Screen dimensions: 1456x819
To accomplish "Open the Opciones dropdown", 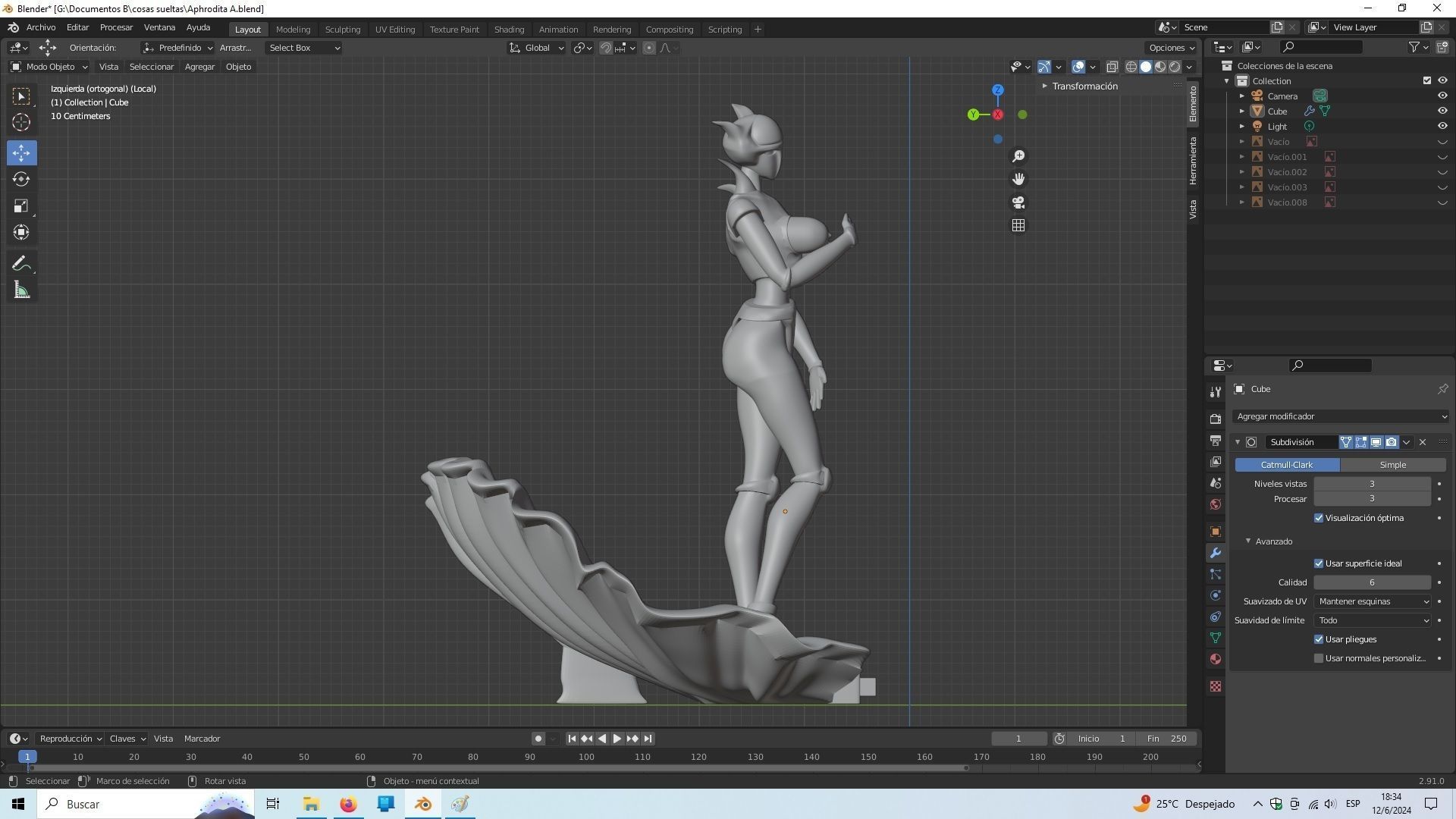I will (x=1172, y=48).
